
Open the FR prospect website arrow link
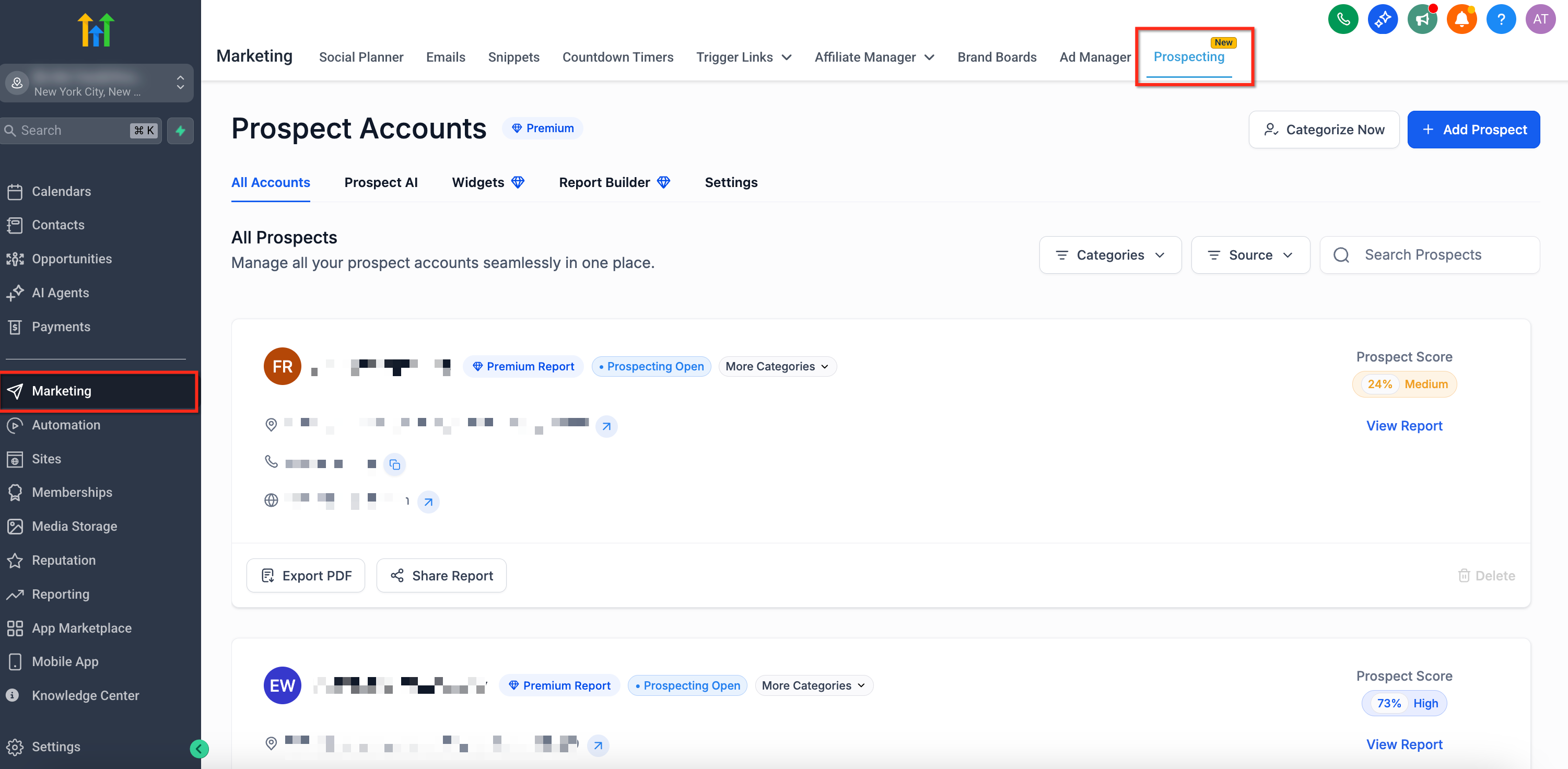coord(428,502)
